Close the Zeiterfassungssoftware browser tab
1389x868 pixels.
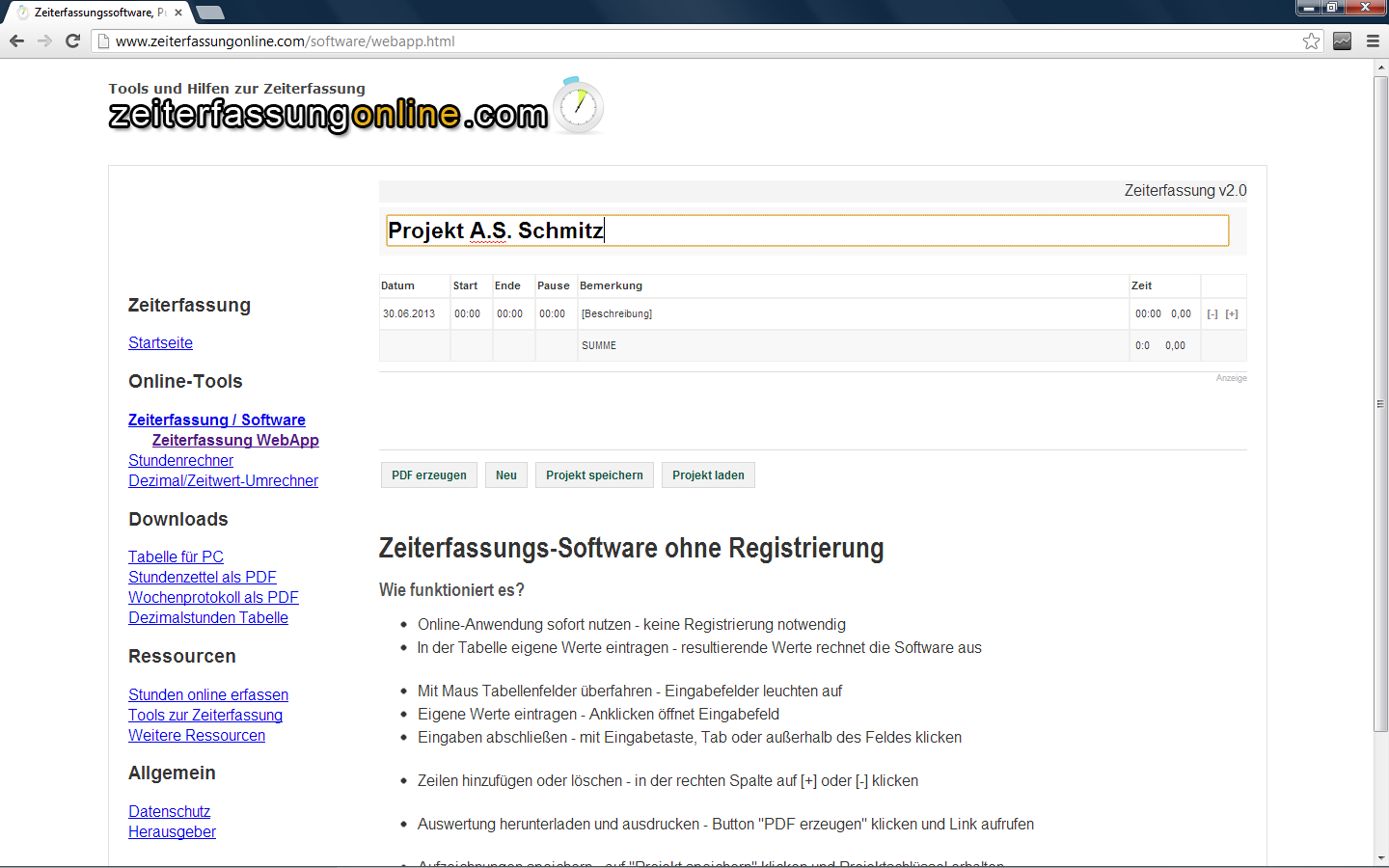[x=178, y=13]
